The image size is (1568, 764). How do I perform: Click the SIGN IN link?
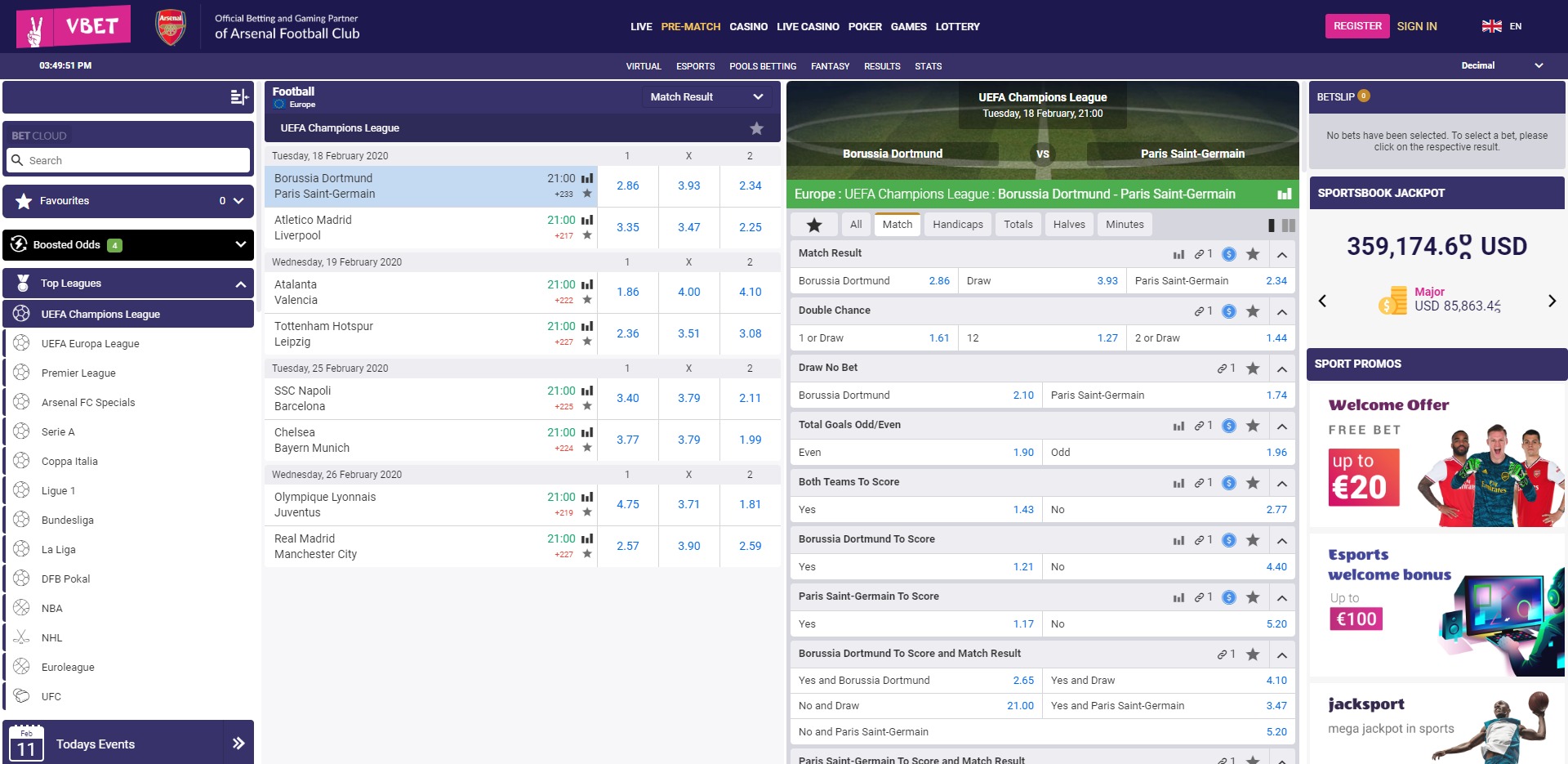(1417, 26)
